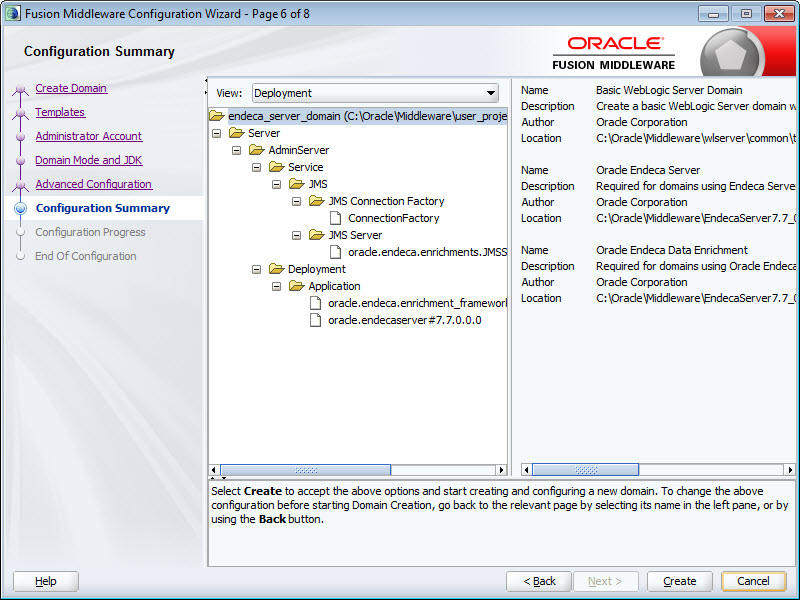Image resolution: width=800 pixels, height=600 pixels.
Task: Click the oracle.endeca.enrichments.JMSS document icon
Action: 335,252
